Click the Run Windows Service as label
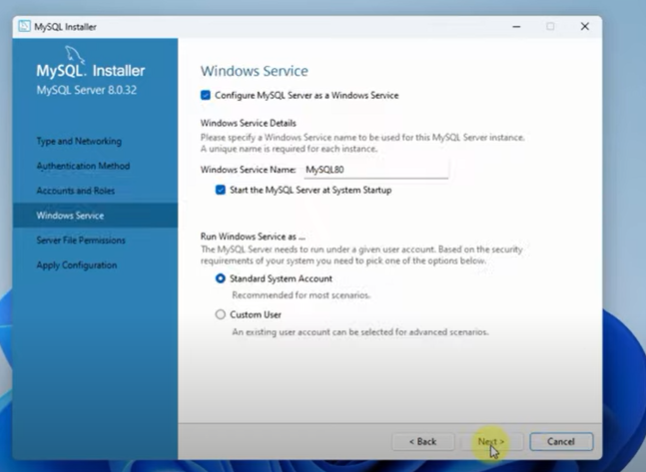Image resolution: width=646 pixels, height=472 pixels. (x=253, y=236)
